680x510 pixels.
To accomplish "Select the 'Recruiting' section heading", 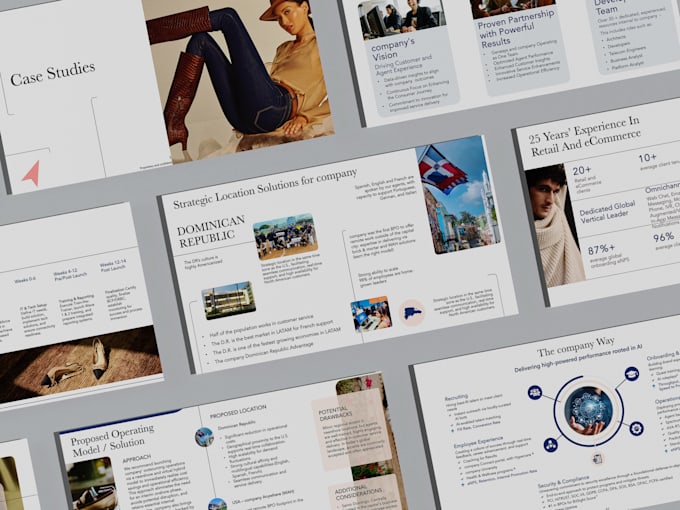I will coord(456,397).
